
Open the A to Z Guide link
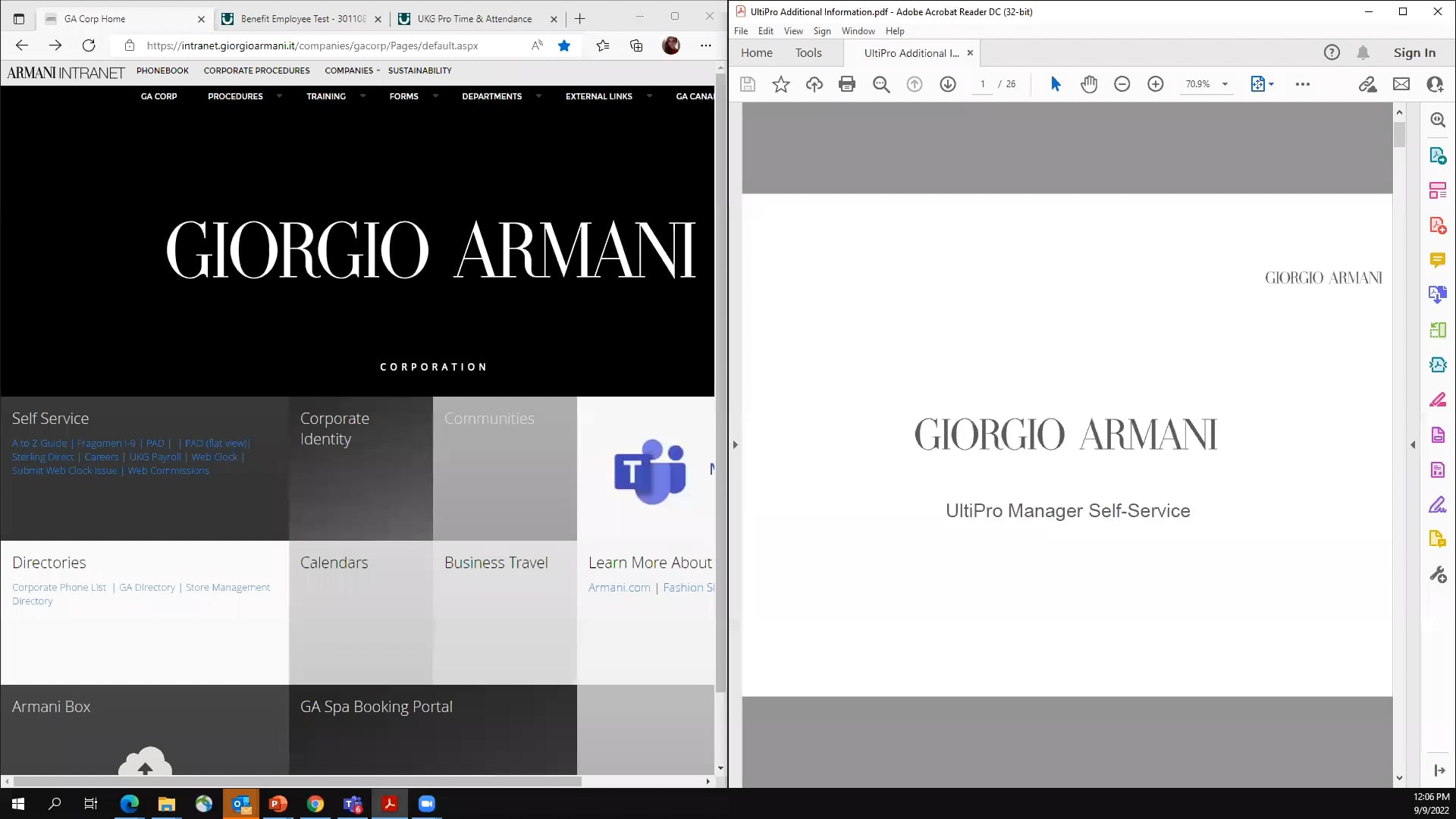pos(39,444)
